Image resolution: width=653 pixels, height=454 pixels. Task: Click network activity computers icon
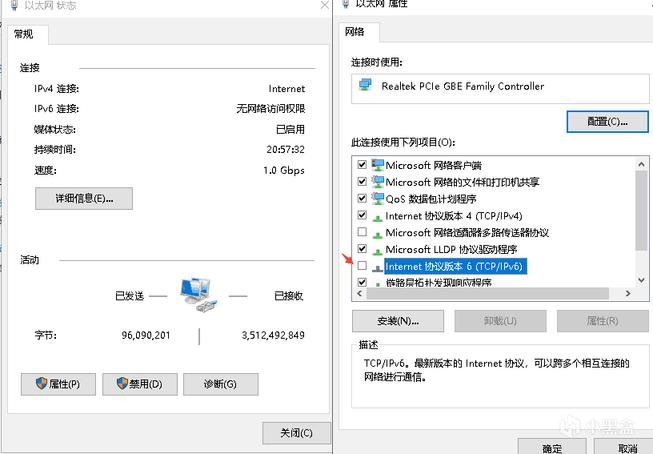(199, 295)
